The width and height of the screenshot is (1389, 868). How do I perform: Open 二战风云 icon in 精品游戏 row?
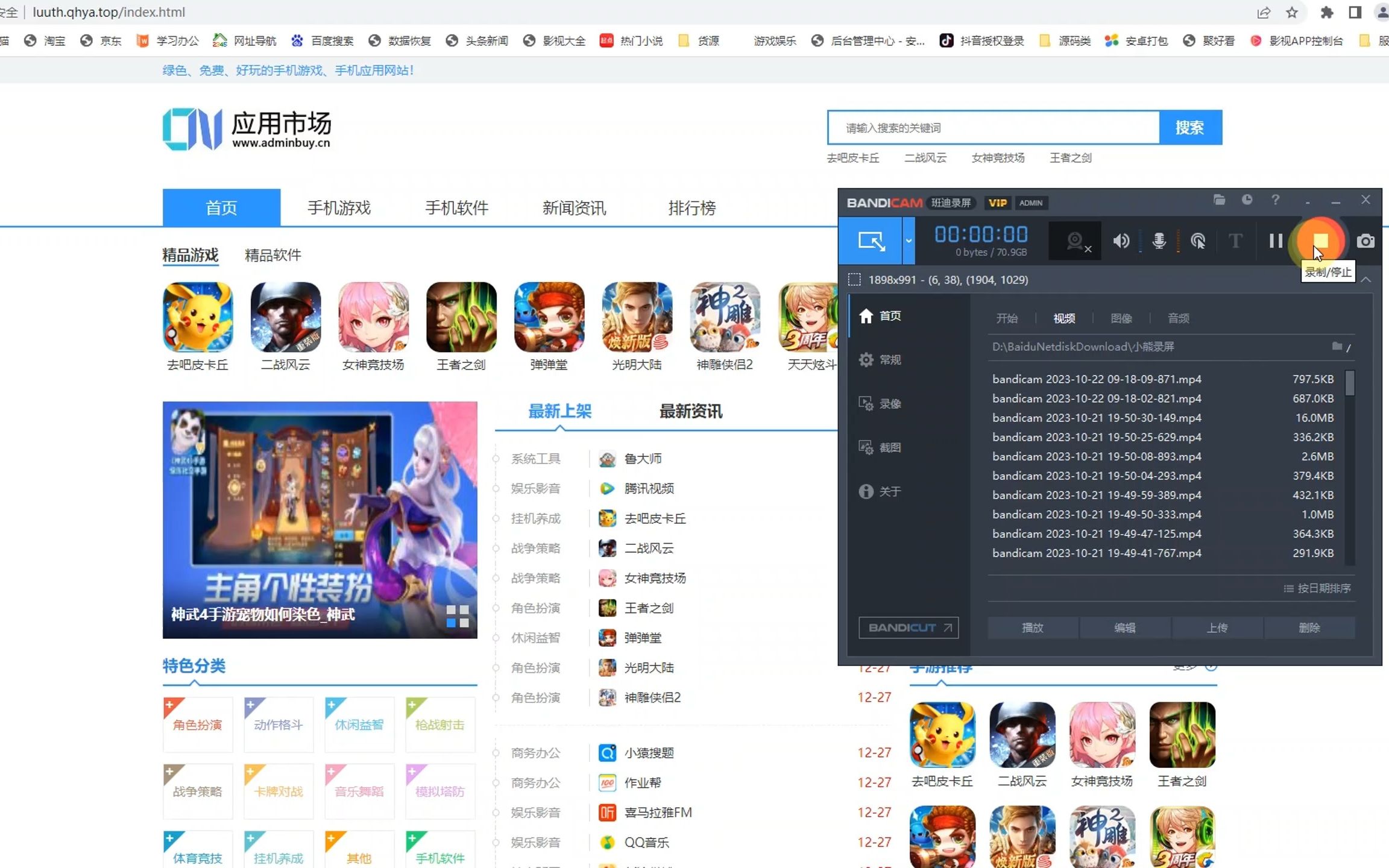[286, 317]
